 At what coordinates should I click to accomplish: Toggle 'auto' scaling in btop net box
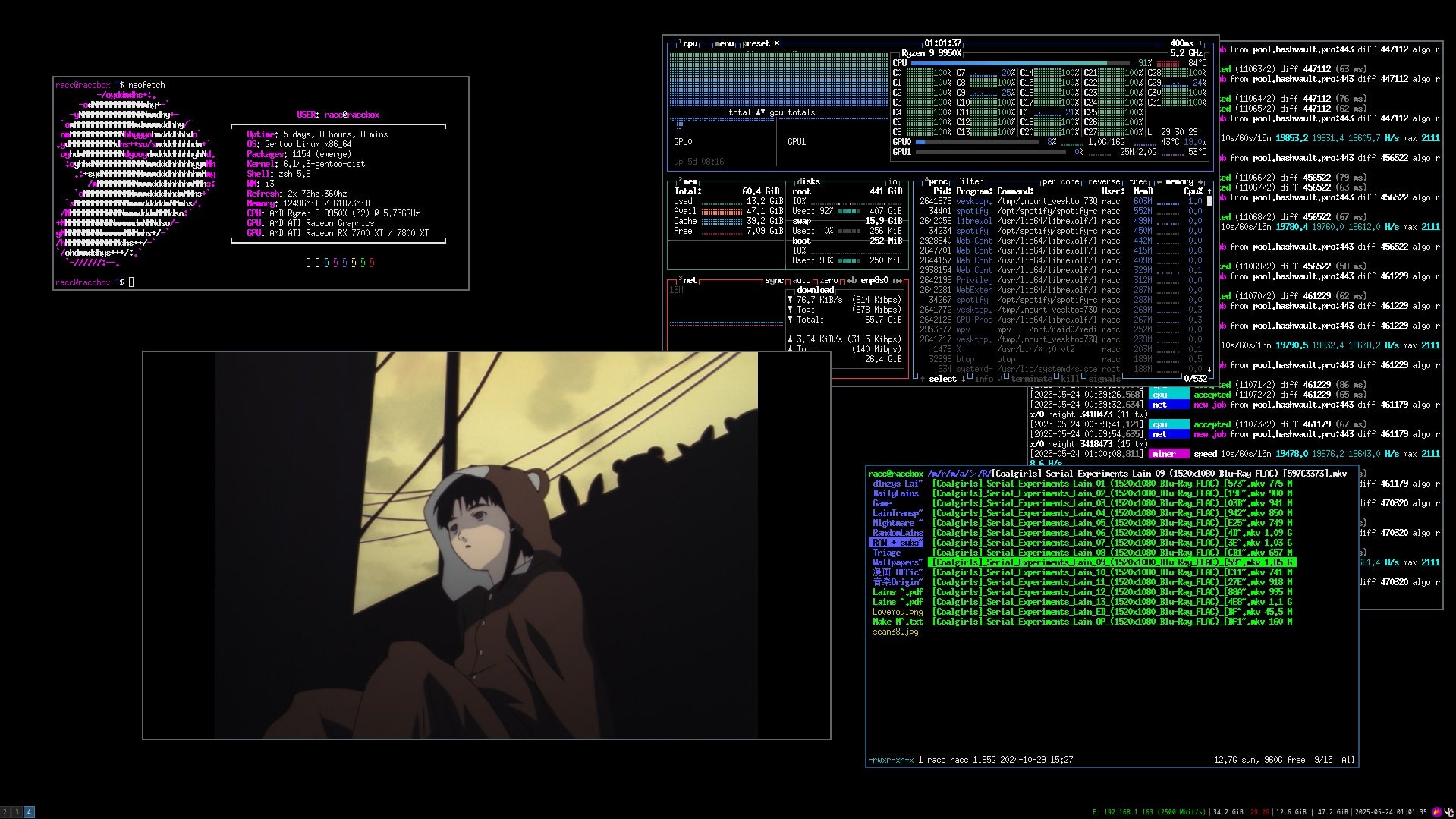click(801, 280)
